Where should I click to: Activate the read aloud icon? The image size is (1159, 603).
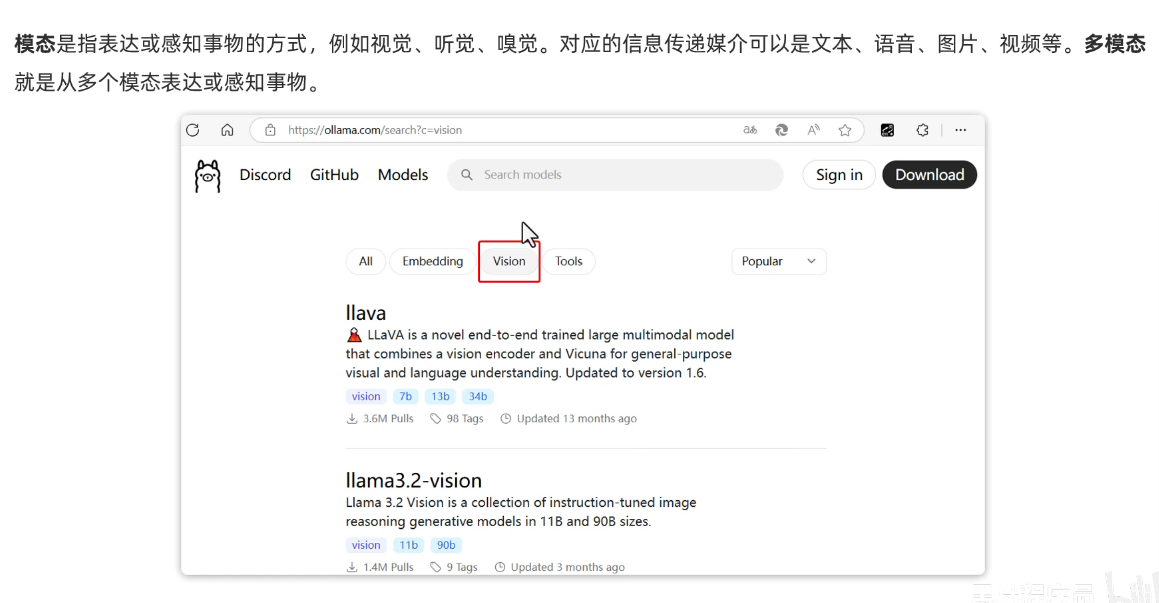813,130
